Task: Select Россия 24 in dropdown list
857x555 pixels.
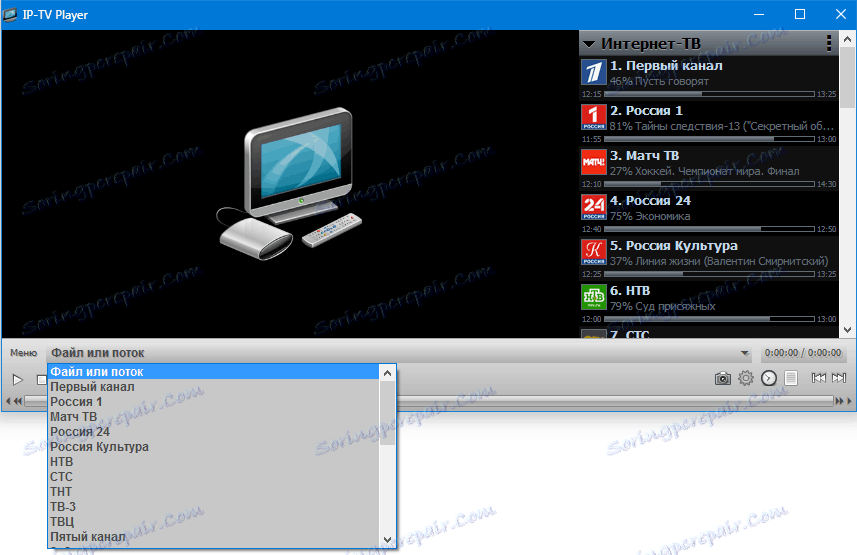Action: coord(214,431)
